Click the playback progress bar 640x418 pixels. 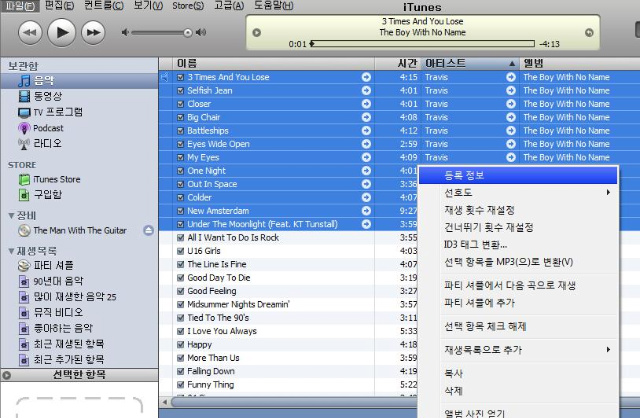[422, 43]
